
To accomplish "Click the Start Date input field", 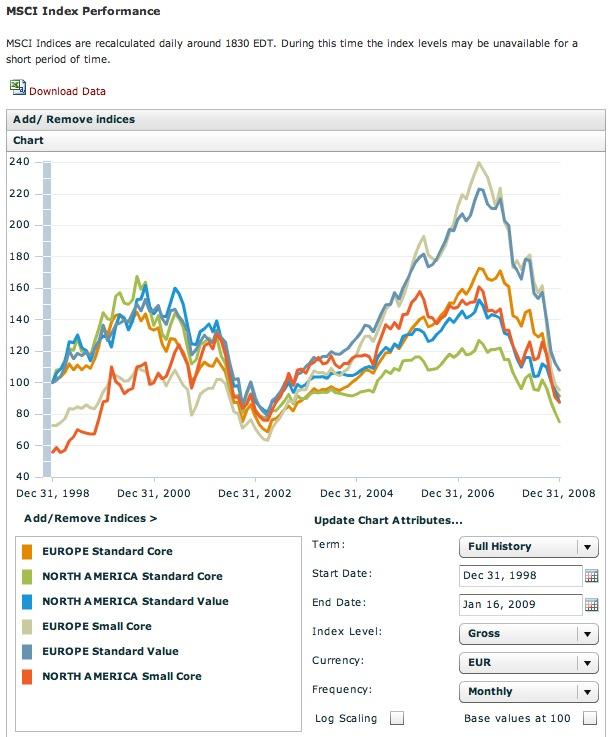I will click(x=519, y=576).
